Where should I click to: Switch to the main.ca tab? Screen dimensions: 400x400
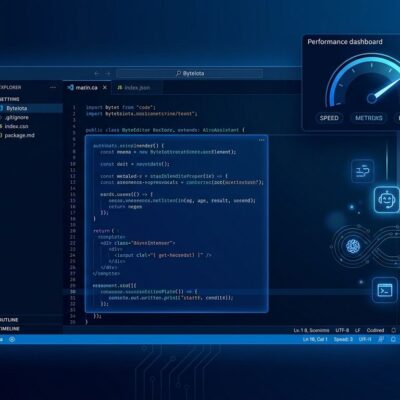coord(87,88)
